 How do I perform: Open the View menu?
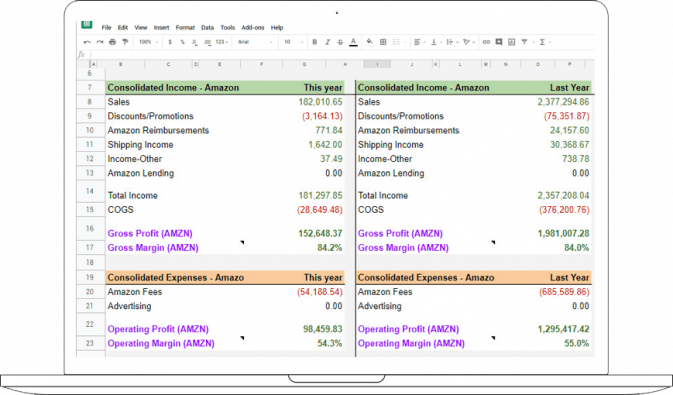tap(141, 27)
